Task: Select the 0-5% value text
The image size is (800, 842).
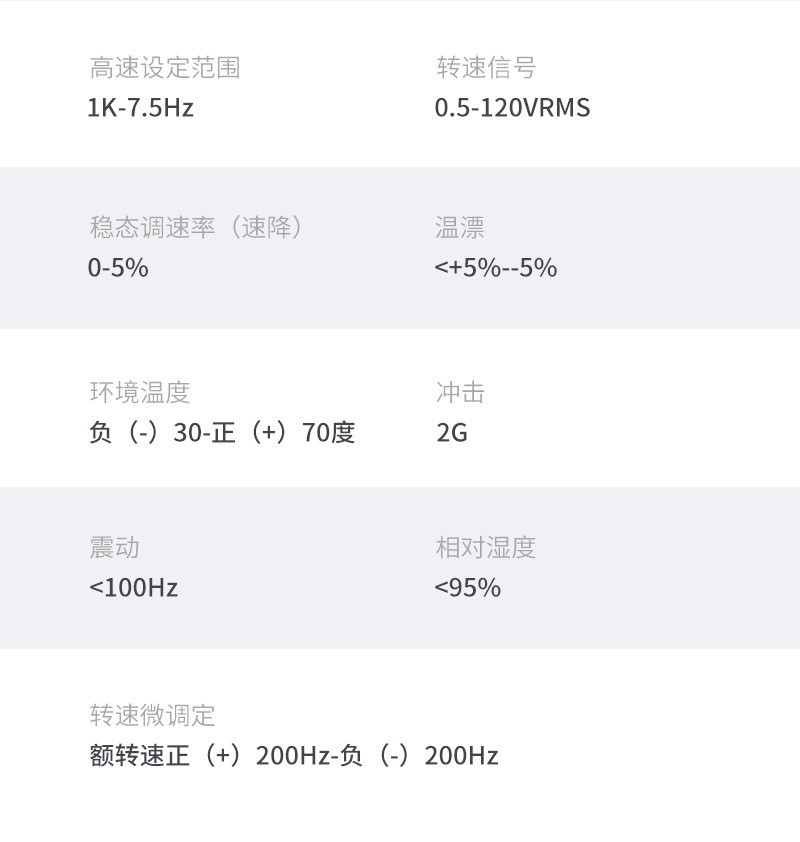Action: tap(118, 268)
